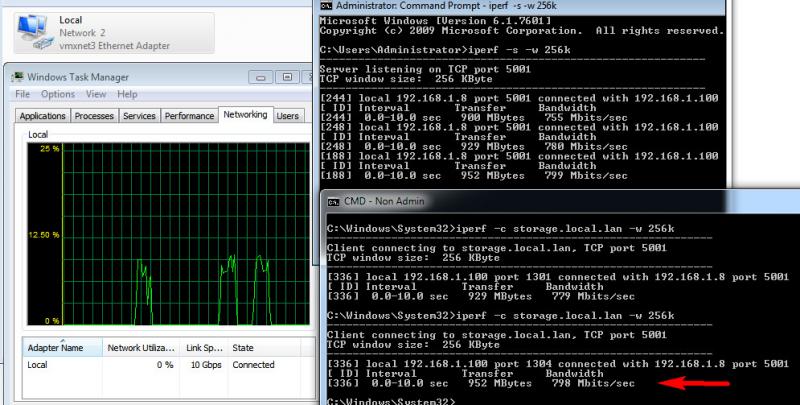Open the Options menu in Task Manager
The image size is (800, 405).
[x=58, y=94]
